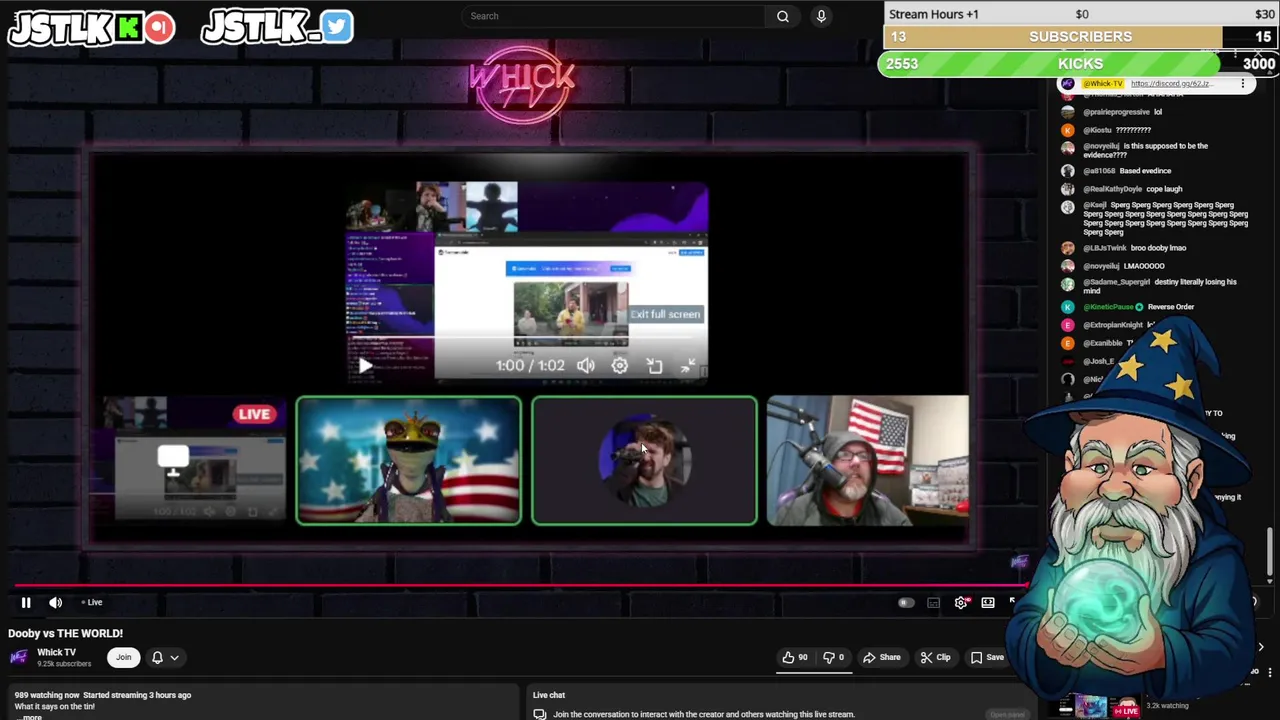Click the green KICKS progress bar
The height and width of the screenshot is (720, 1280).
1079,64
